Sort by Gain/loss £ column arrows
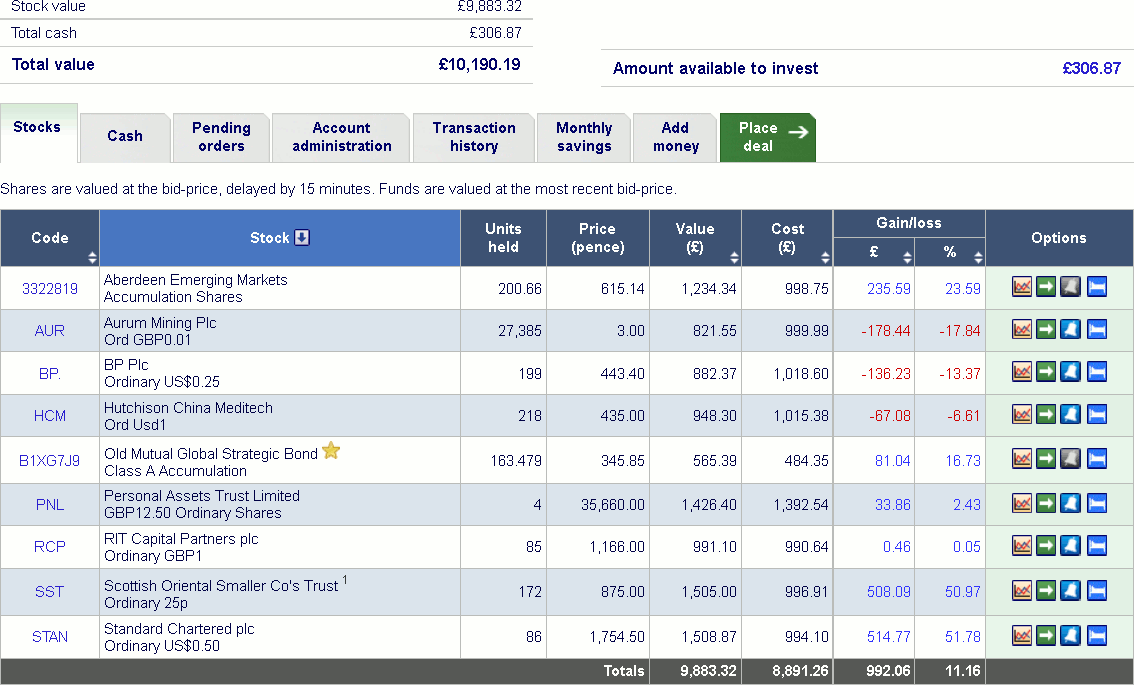The height and width of the screenshot is (685, 1134). (907, 258)
